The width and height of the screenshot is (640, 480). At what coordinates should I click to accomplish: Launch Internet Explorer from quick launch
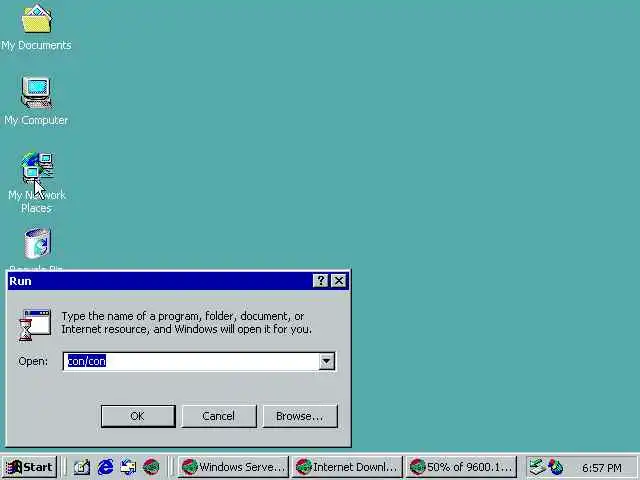[105, 467]
